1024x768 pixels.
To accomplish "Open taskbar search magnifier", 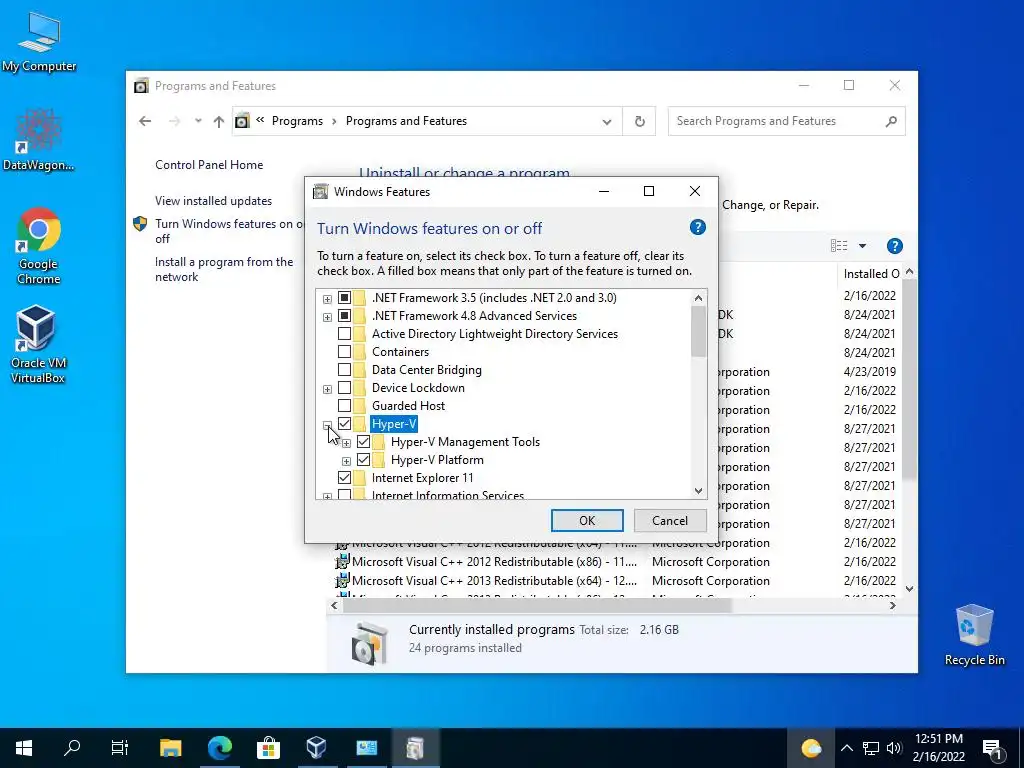I will [x=72, y=748].
